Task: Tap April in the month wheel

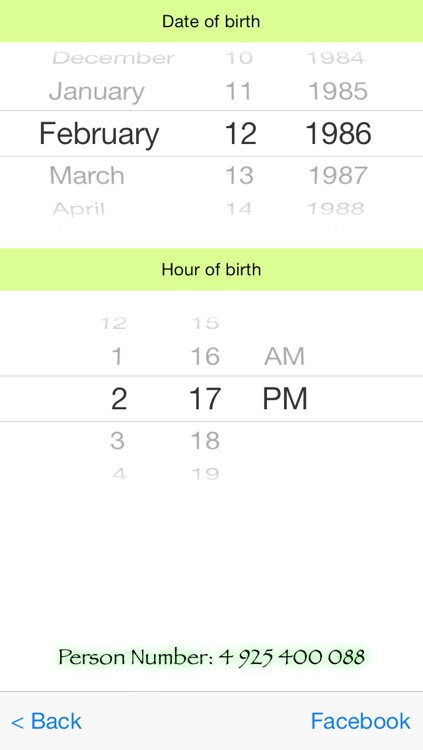Action: coord(79,209)
